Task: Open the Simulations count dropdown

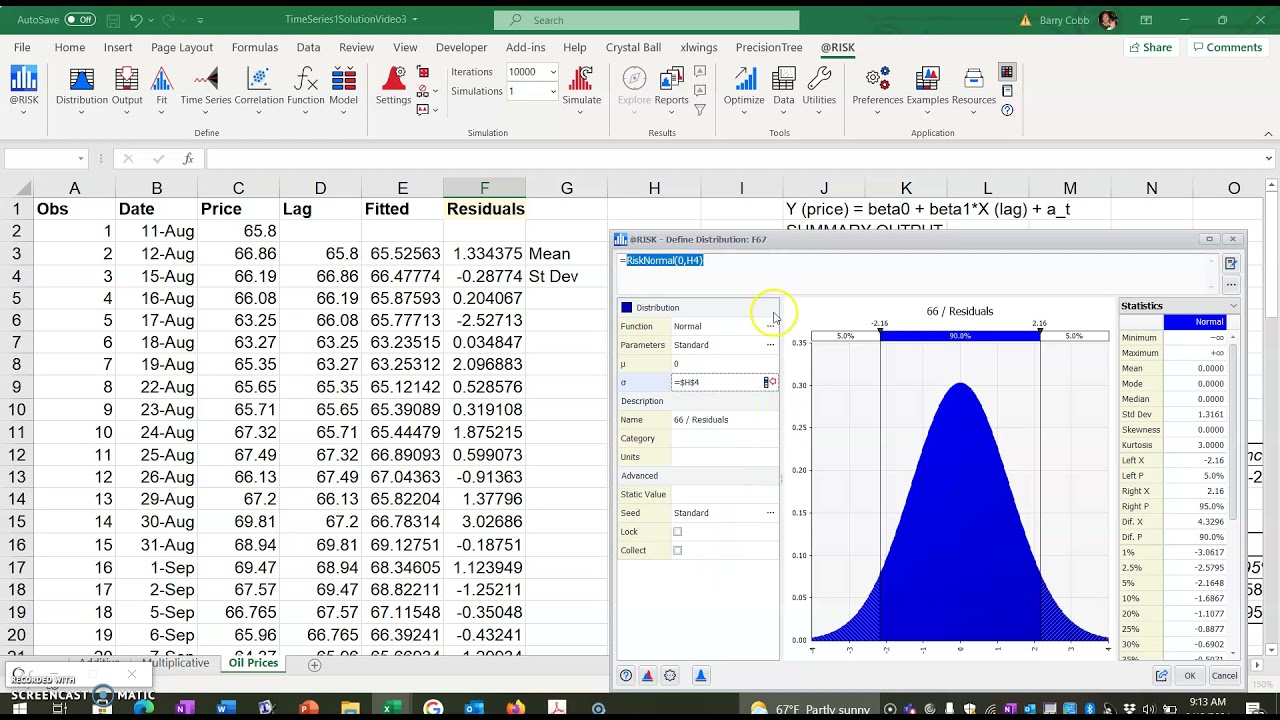Action: 552,91
